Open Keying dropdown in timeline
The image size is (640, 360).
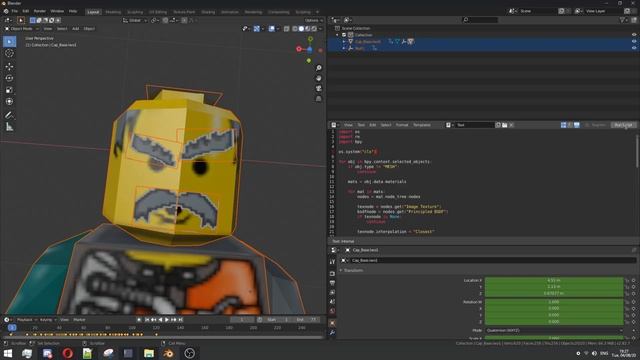coord(47,320)
